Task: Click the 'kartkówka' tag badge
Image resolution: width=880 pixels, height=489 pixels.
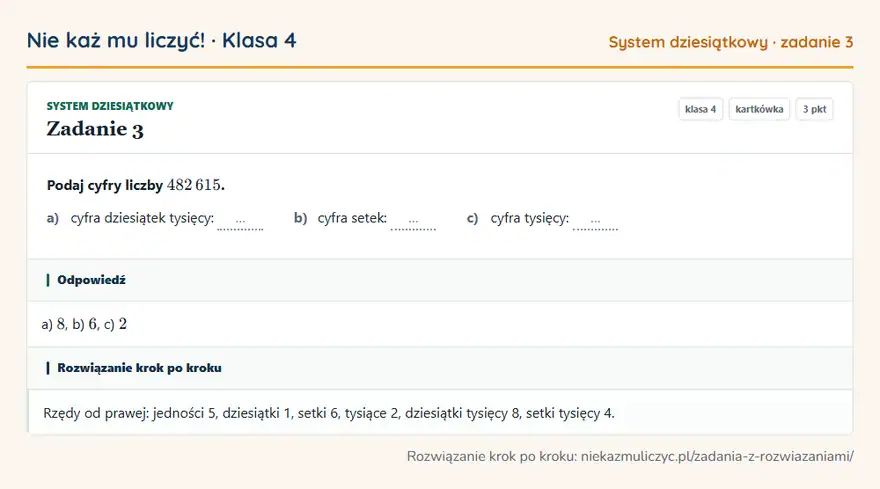Action: pyautogui.click(x=759, y=109)
